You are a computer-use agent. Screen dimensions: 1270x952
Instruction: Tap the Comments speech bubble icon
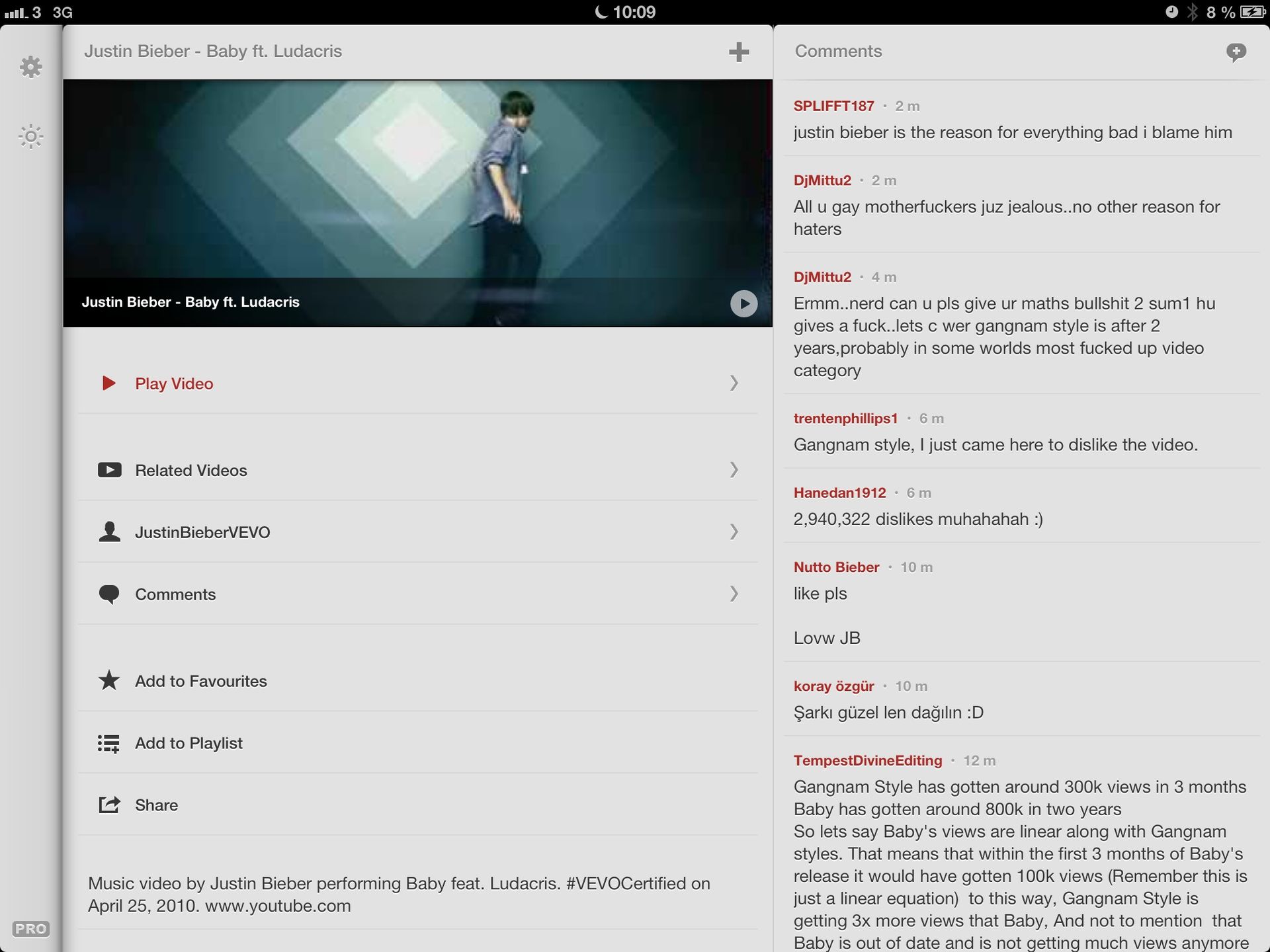pyautogui.click(x=109, y=594)
